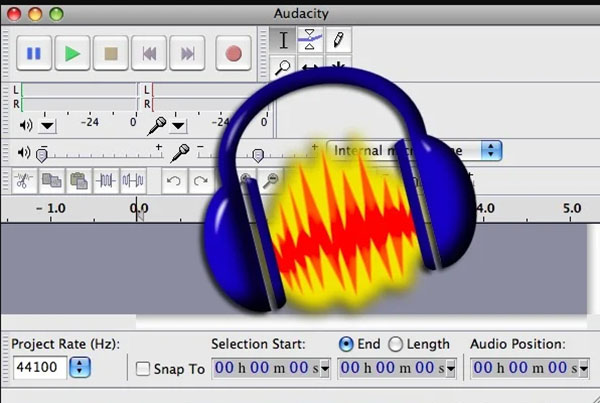The width and height of the screenshot is (600, 403).
Task: Adjust the output volume slider thumb
Action: pyautogui.click(x=42, y=155)
